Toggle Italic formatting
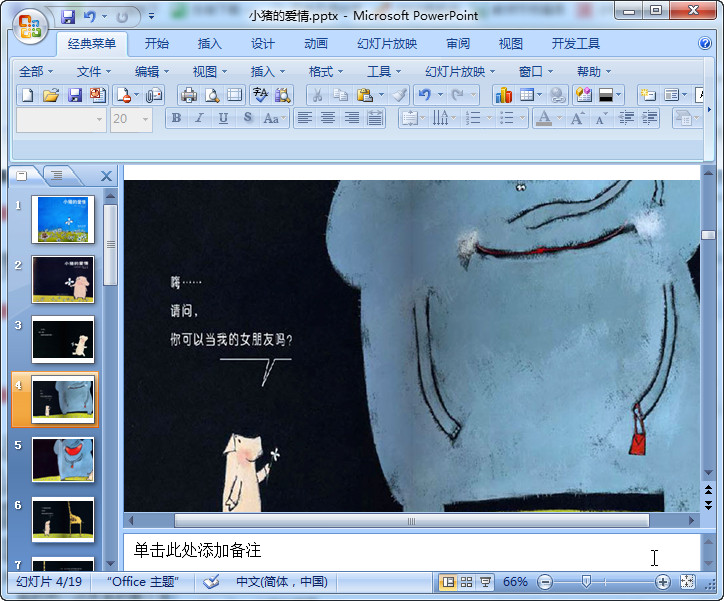The image size is (724, 601). coord(199,118)
